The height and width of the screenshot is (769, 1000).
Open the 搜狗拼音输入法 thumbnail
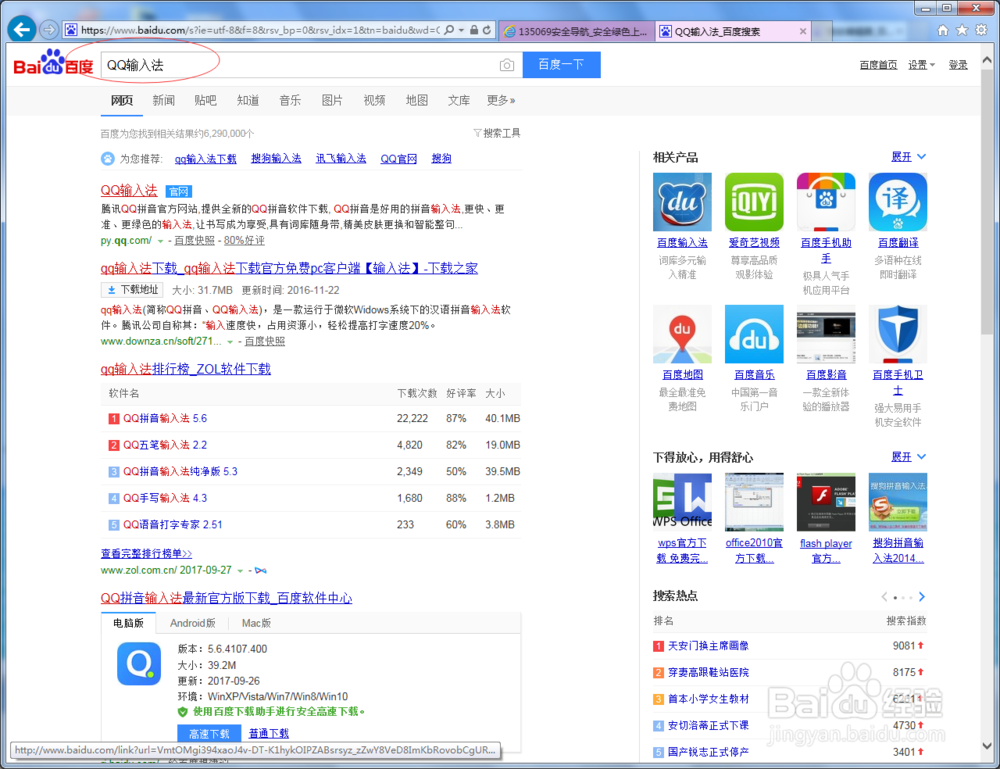(x=898, y=502)
